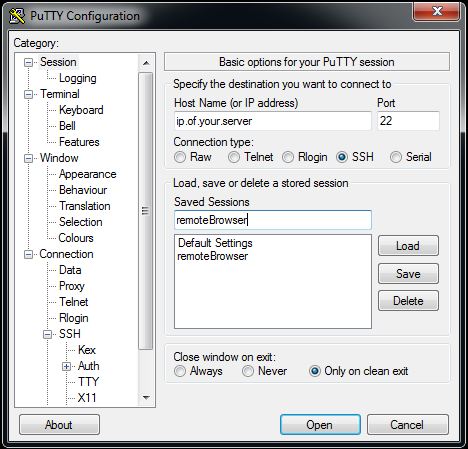Viewport: 468px width, 449px height.
Task: Collapse the Terminal category node
Action: pos(29,95)
